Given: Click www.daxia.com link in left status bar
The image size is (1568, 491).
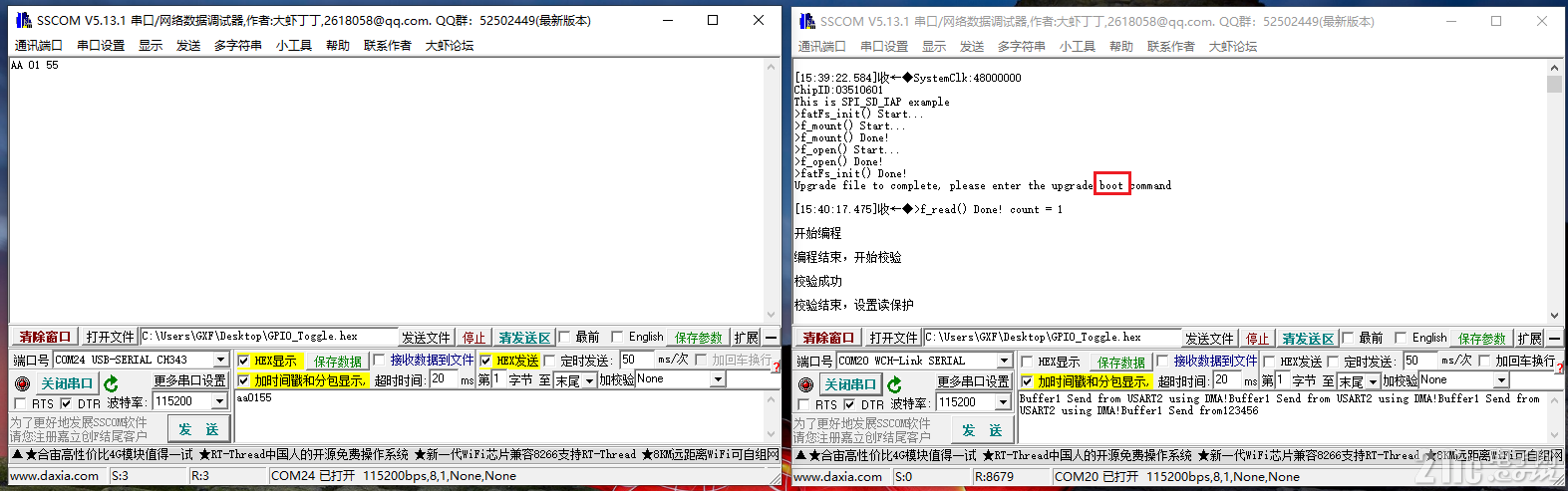Looking at the screenshot, I should [55, 476].
